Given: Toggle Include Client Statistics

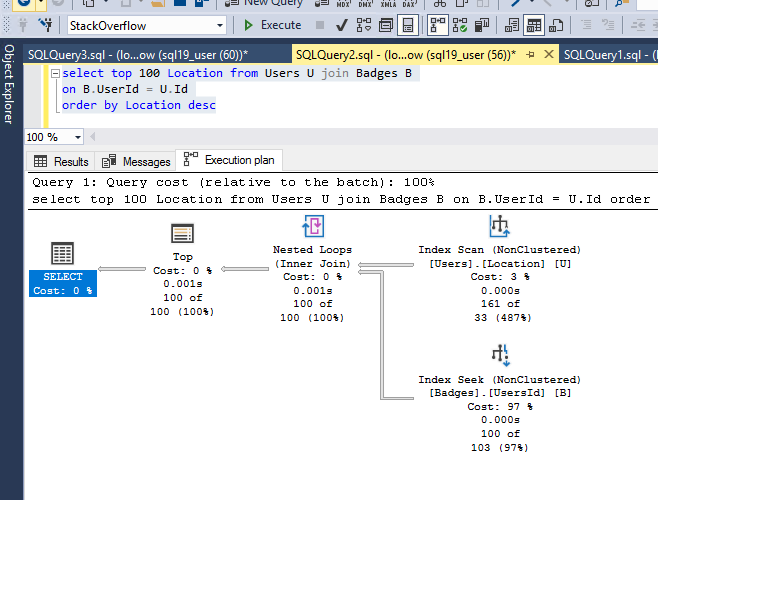Looking at the screenshot, I should coord(482,25).
